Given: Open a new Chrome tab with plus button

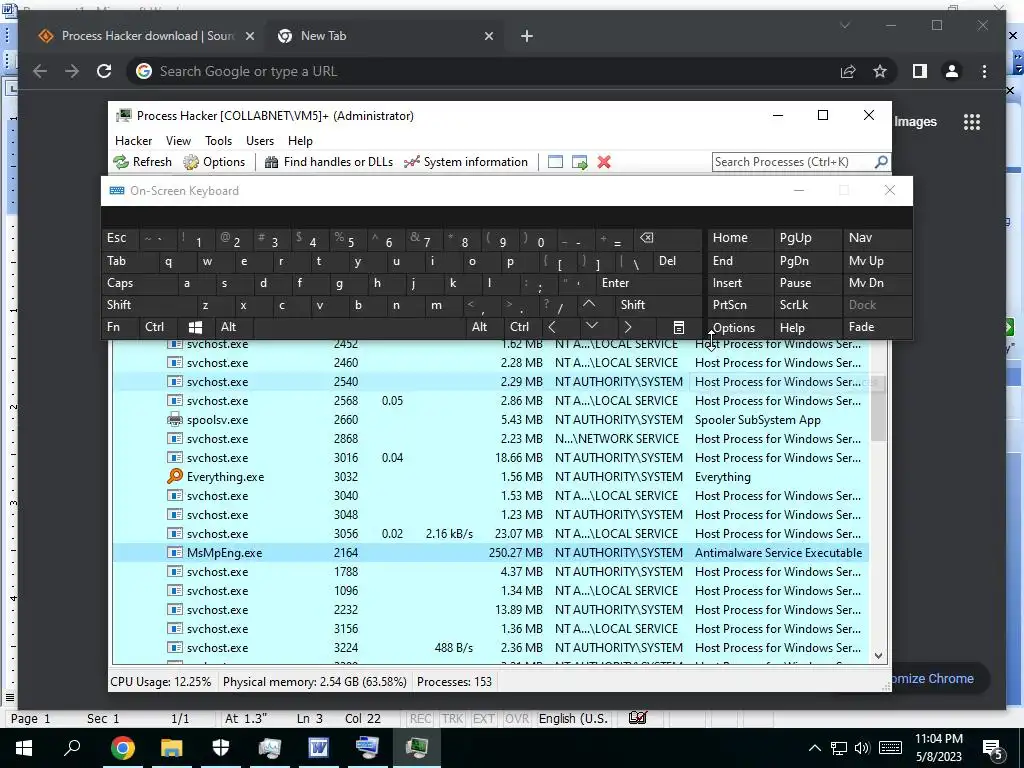Looking at the screenshot, I should click(527, 36).
